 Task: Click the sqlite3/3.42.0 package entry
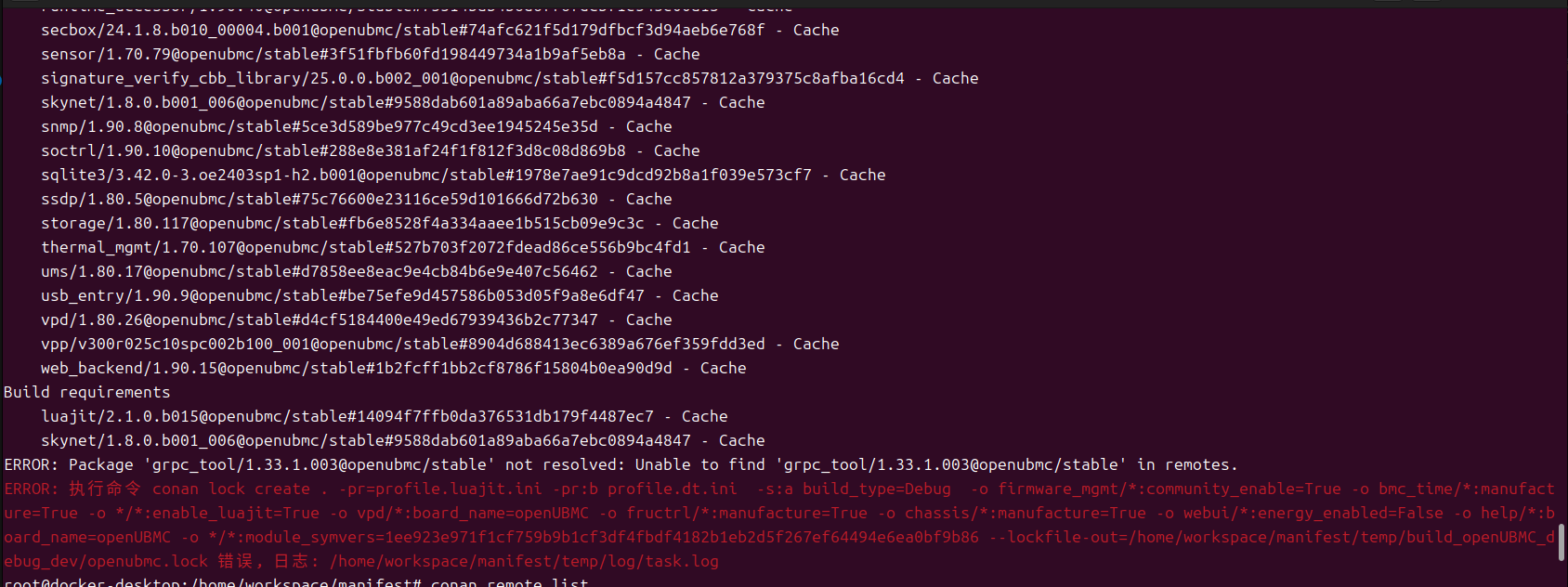coord(425,175)
